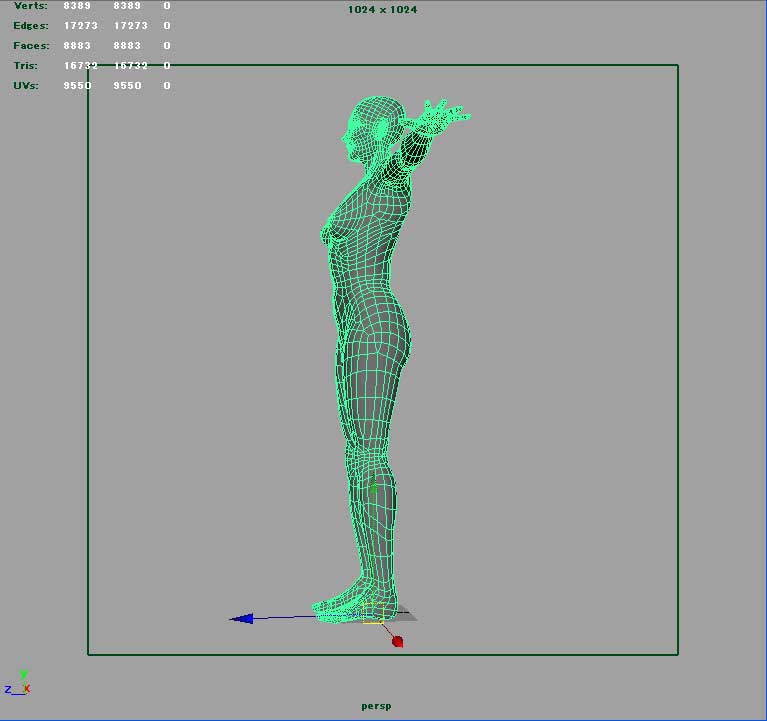
Task: Click the 1024 x 1024 resolution label
Action: coord(382,10)
